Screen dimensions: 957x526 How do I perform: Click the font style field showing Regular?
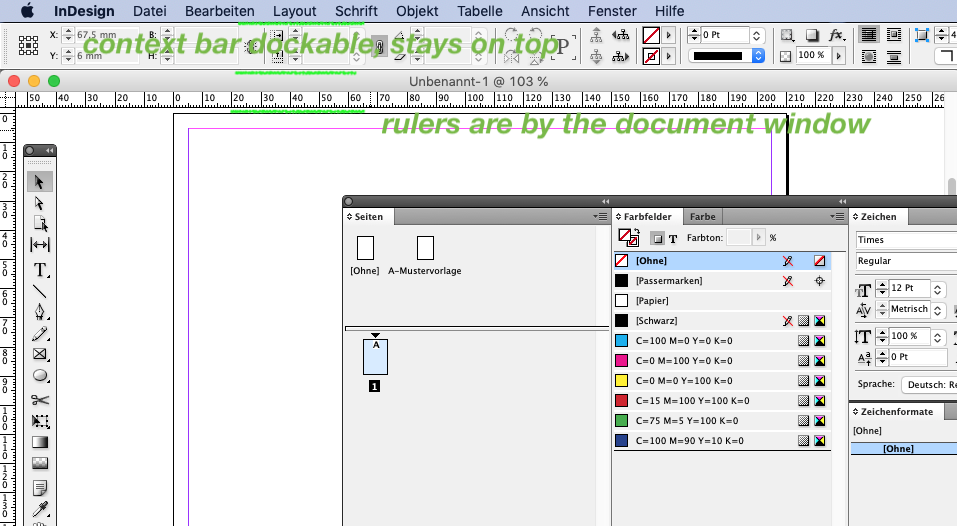(906, 261)
